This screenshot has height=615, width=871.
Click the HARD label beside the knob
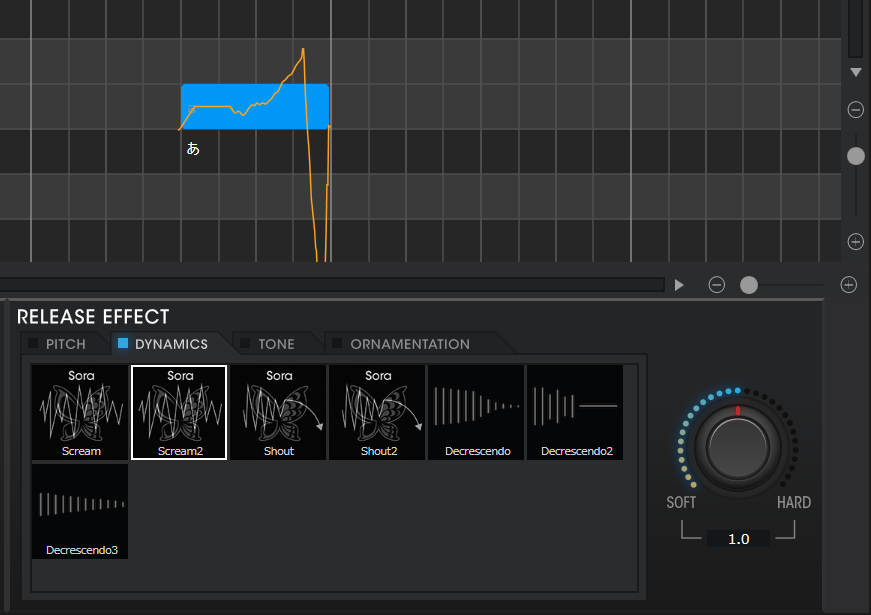click(794, 502)
